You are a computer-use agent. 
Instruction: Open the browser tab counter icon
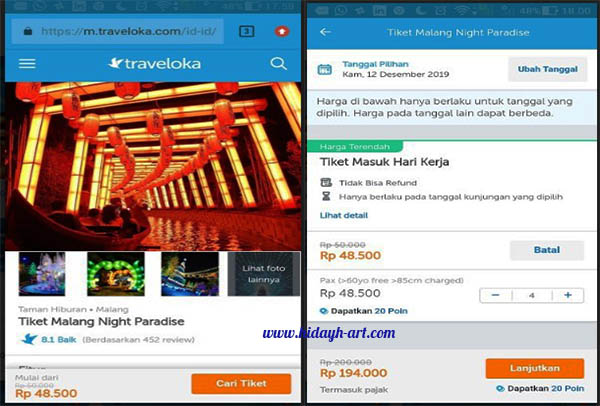pos(246,31)
